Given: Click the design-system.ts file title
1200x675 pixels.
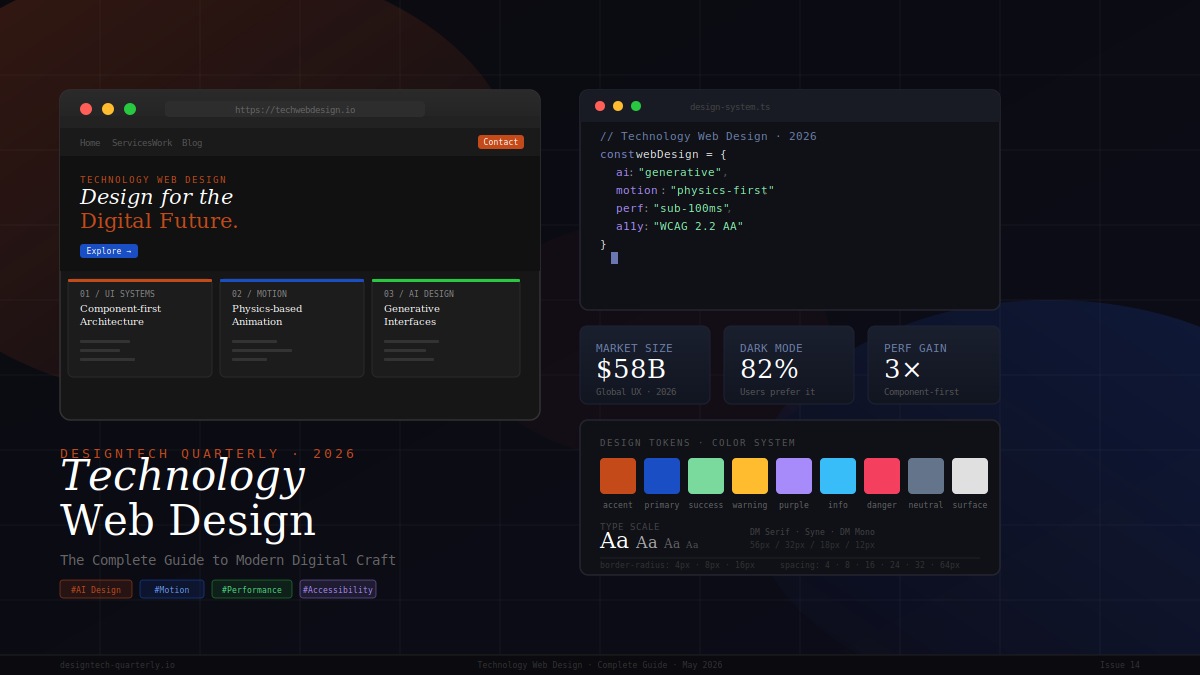Looking at the screenshot, I should tap(730, 107).
